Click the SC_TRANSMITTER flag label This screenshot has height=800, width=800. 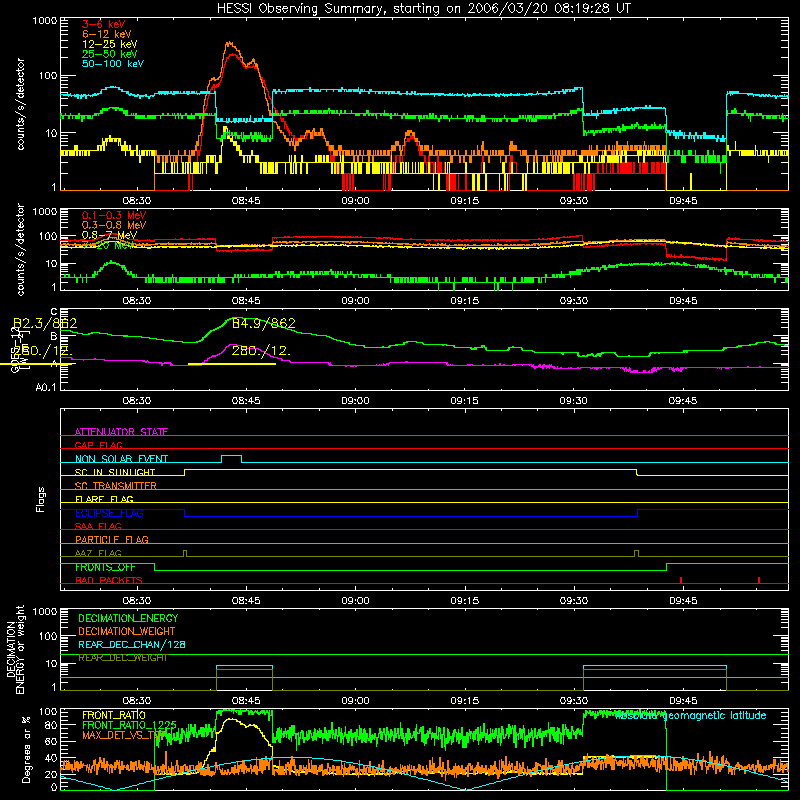(x=115, y=486)
